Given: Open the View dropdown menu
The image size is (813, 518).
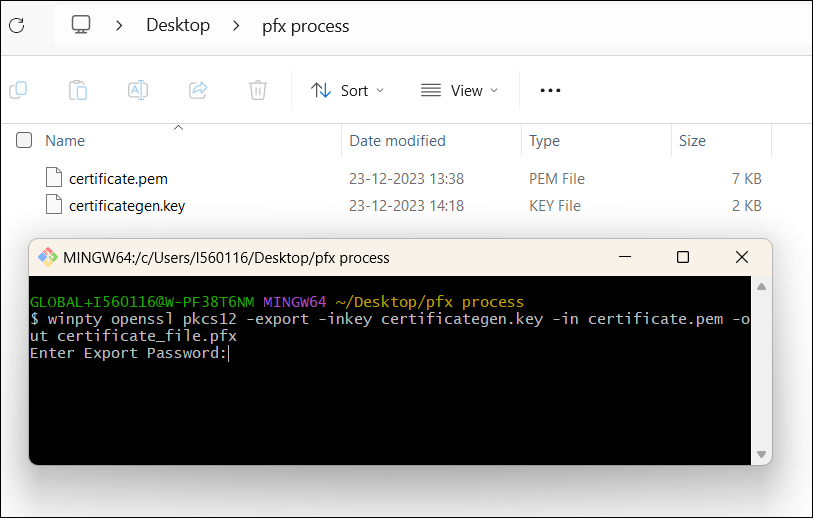Looking at the screenshot, I should coord(459,91).
